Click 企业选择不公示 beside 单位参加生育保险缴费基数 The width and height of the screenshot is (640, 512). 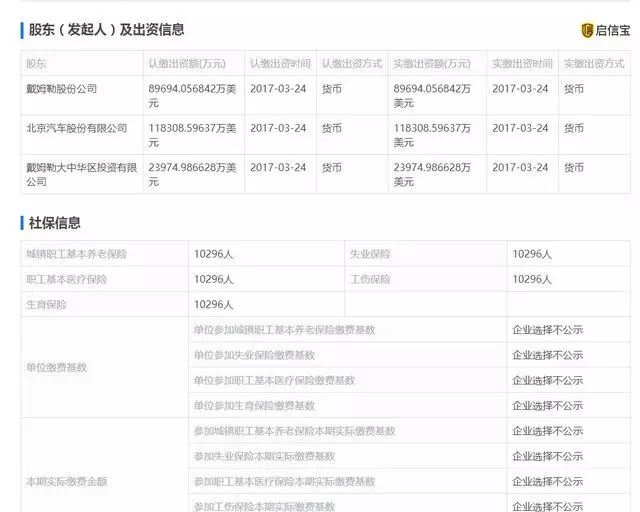click(x=547, y=406)
